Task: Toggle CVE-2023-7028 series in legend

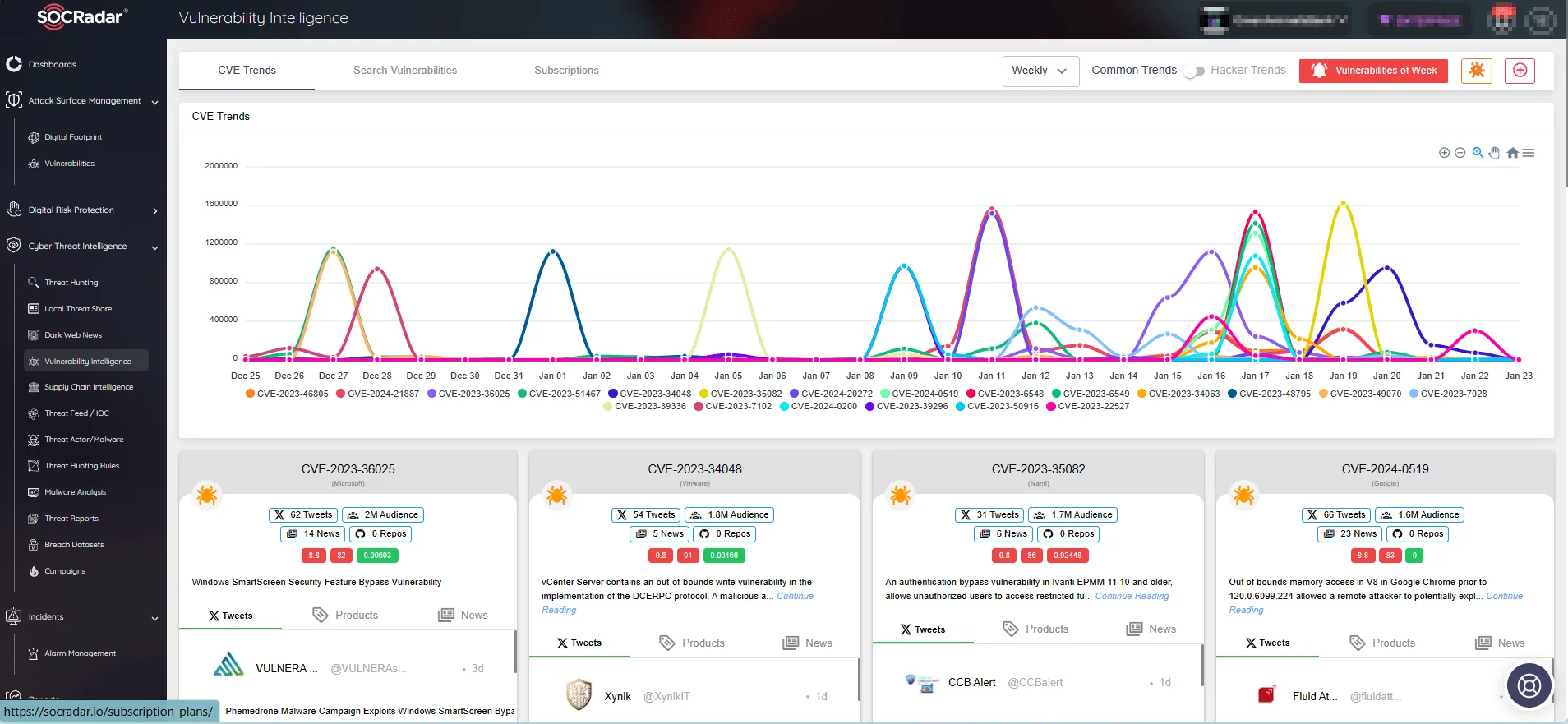Action: pos(1448,394)
